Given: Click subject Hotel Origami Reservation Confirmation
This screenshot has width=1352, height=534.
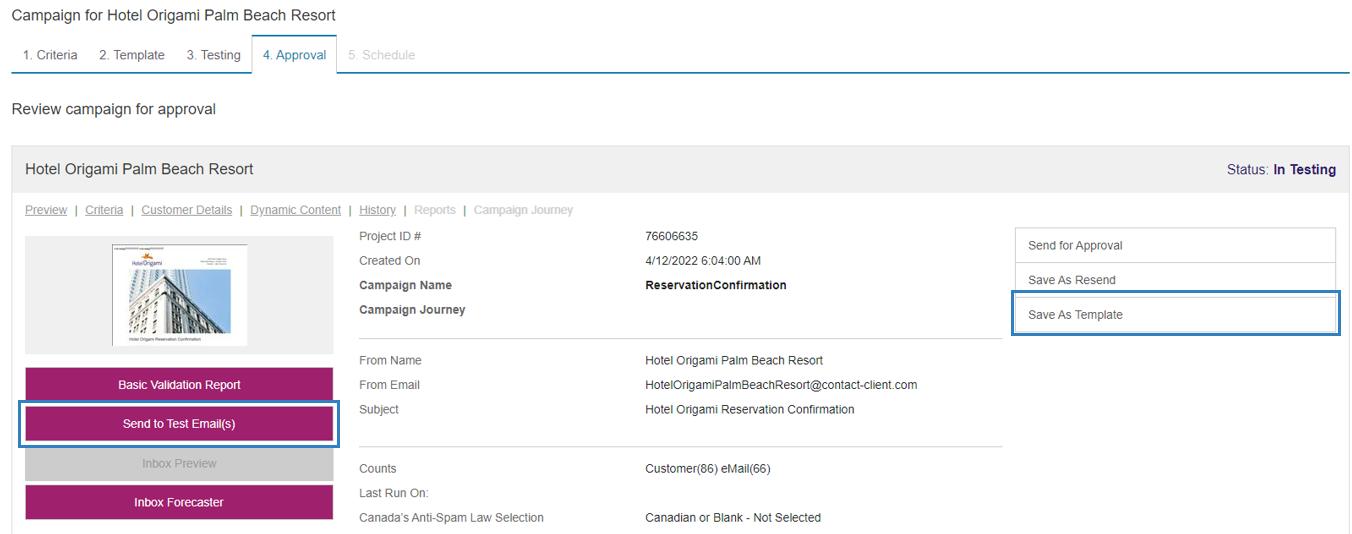Looking at the screenshot, I should tap(750, 409).
